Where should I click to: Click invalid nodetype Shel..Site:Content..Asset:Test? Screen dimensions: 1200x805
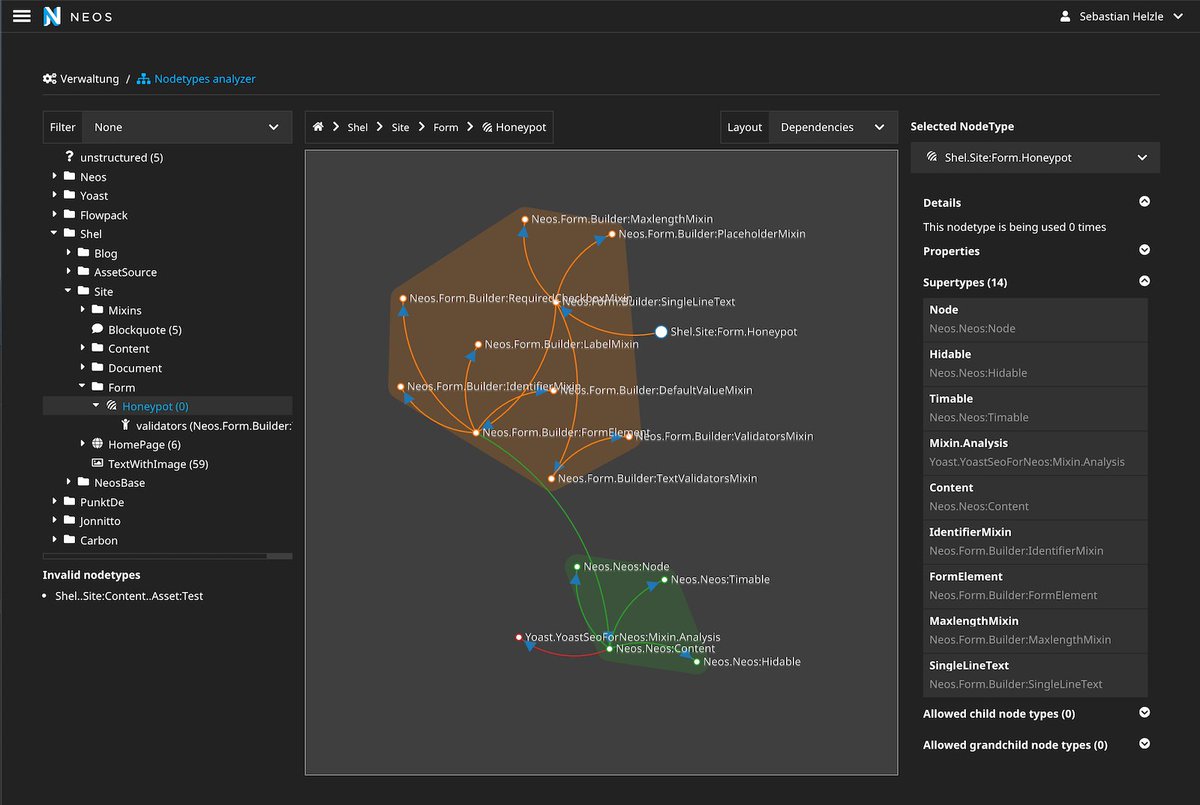(x=129, y=596)
